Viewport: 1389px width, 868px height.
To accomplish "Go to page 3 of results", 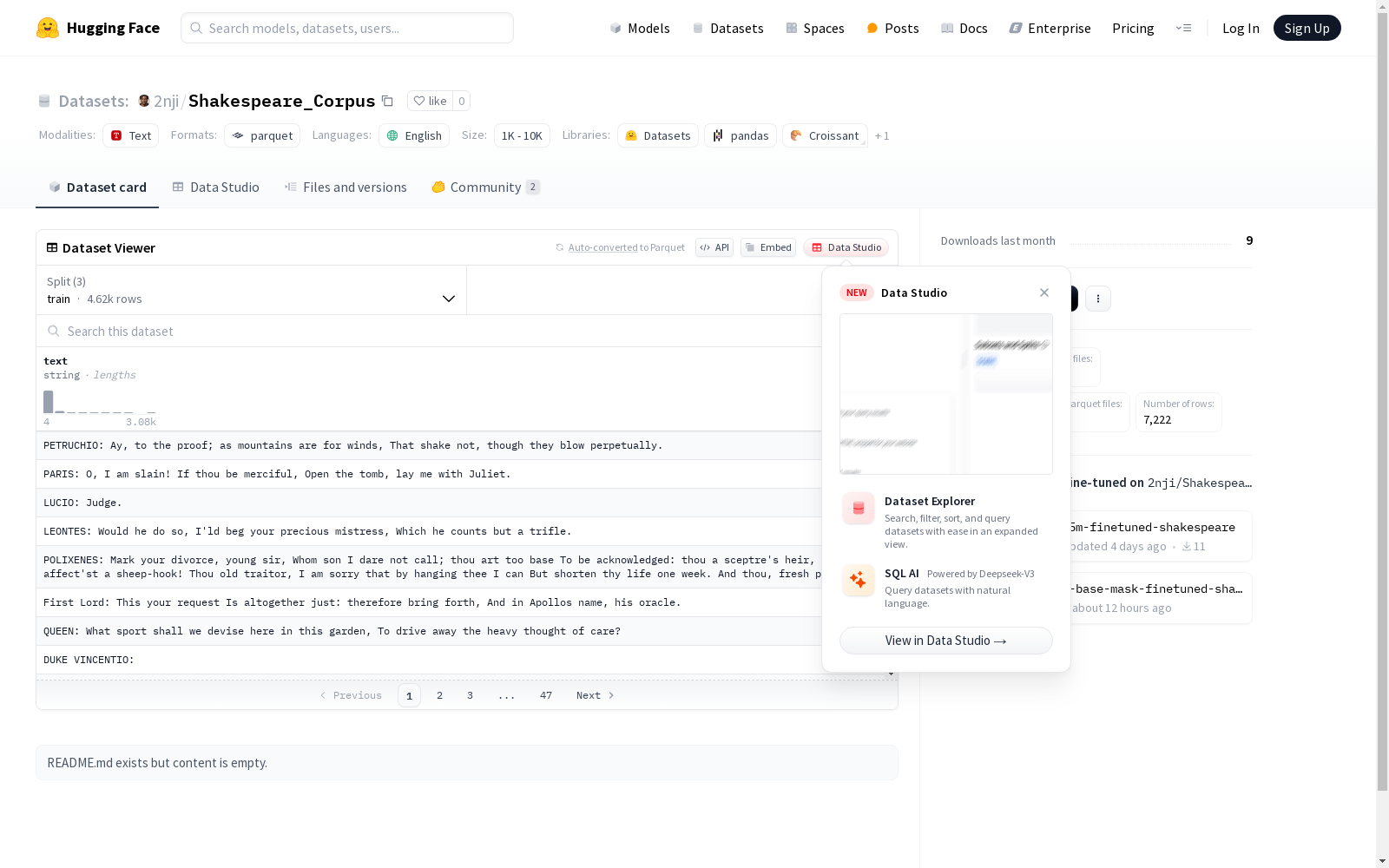I will [471, 695].
